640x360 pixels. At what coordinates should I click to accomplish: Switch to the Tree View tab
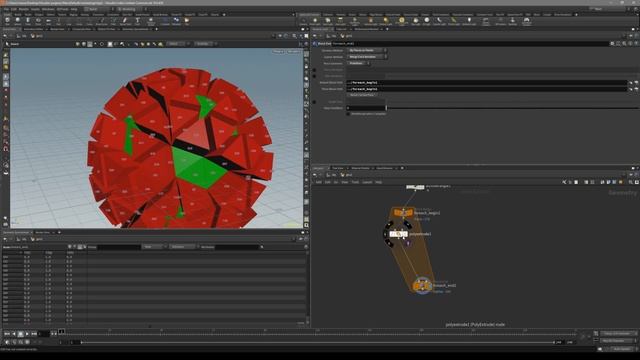tap(338, 168)
